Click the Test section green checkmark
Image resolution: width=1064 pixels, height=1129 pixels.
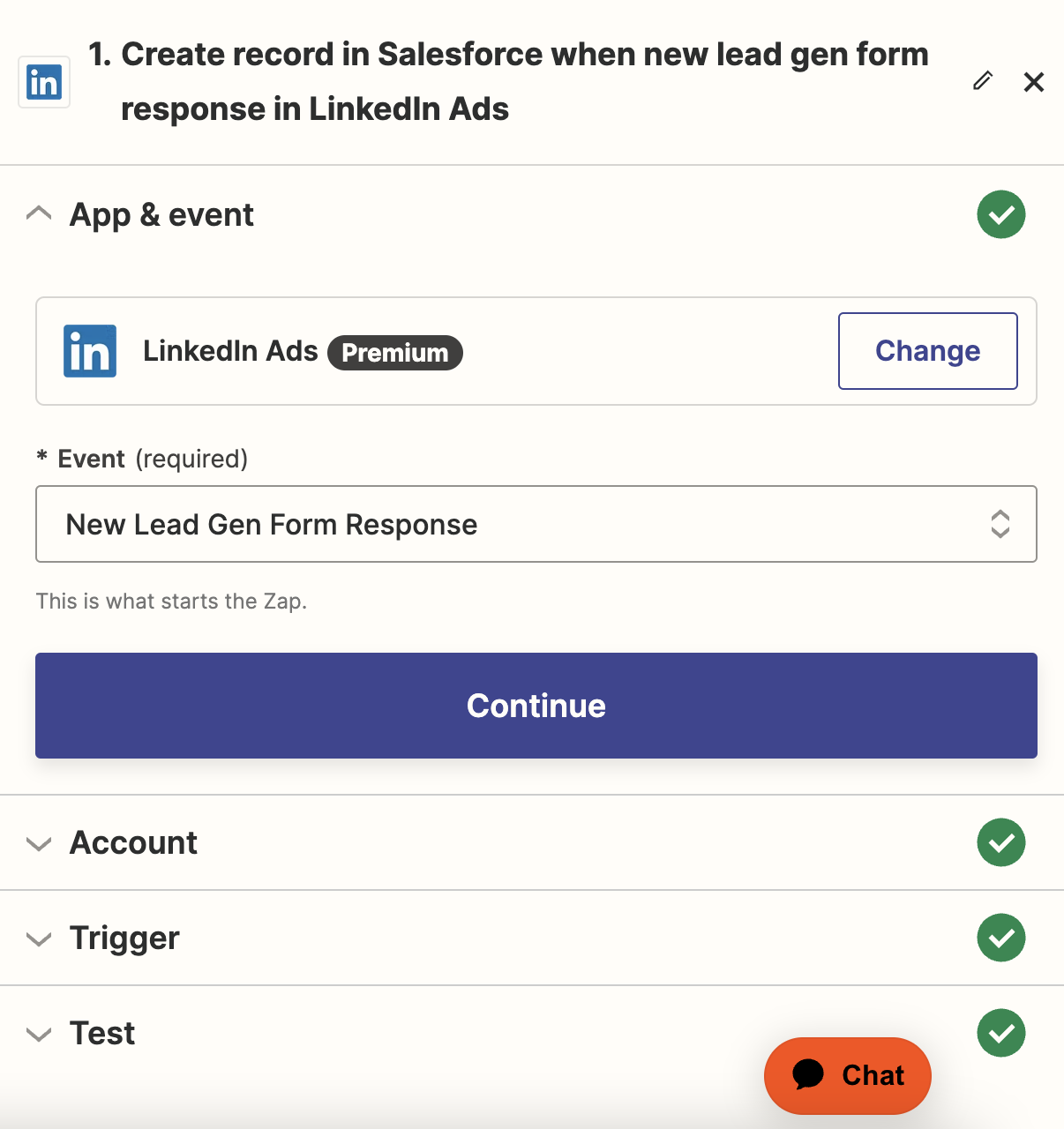pos(1001,1033)
